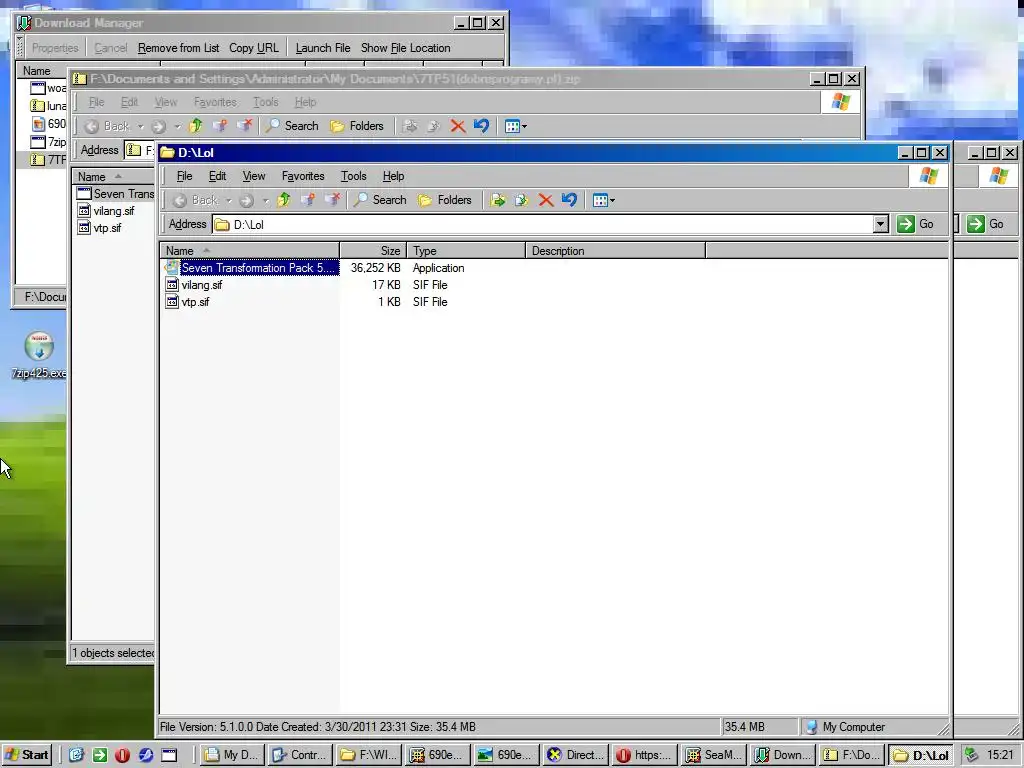This screenshot has width=1024, height=768.
Task: Click Delete icon in the 7TP51 zip window
Action: (458, 126)
